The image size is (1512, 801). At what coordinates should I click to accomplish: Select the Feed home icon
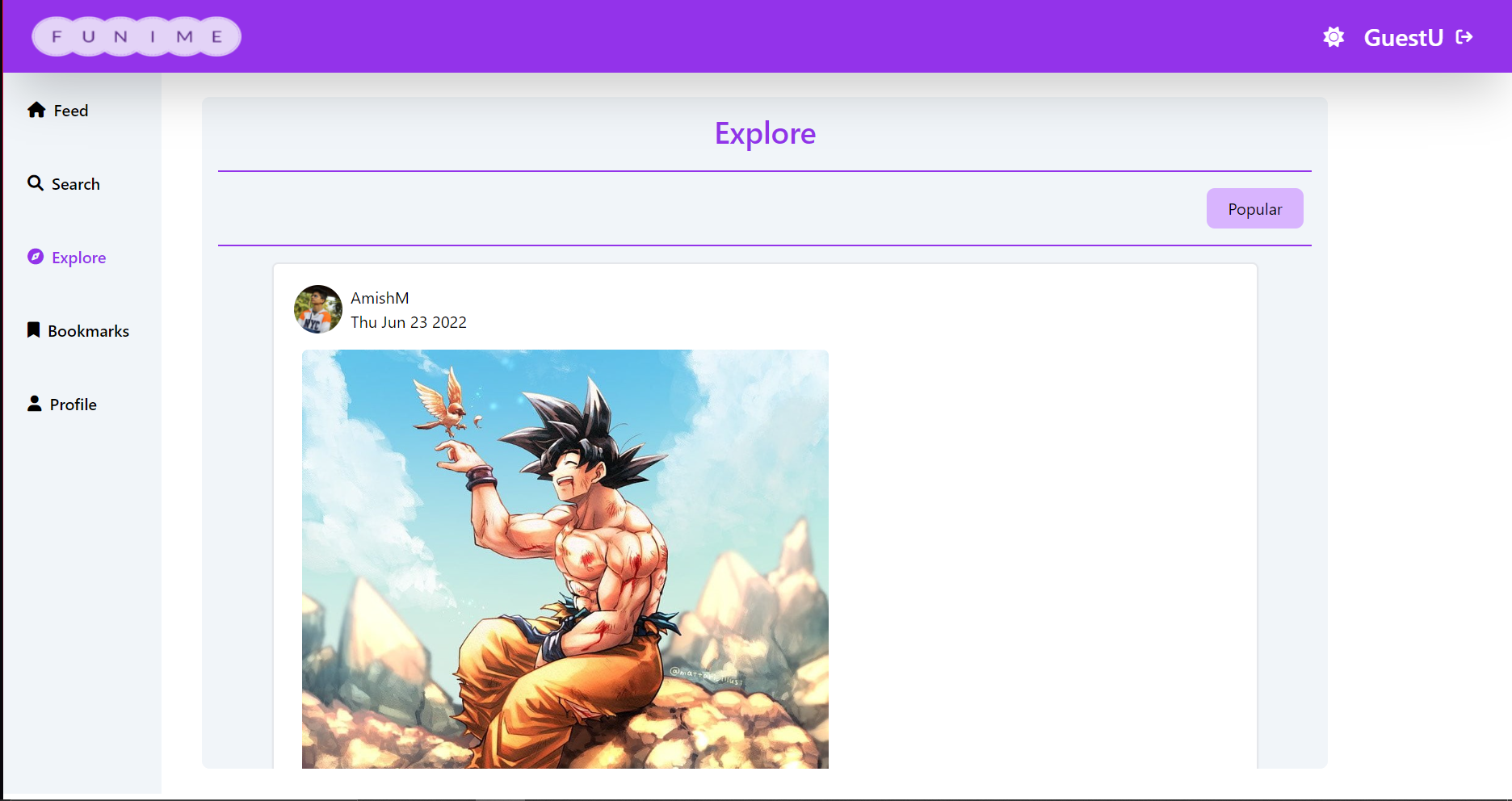(36, 111)
